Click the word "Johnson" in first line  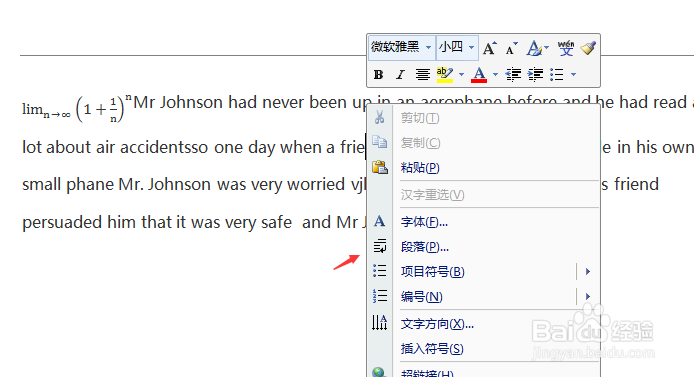click(191, 103)
